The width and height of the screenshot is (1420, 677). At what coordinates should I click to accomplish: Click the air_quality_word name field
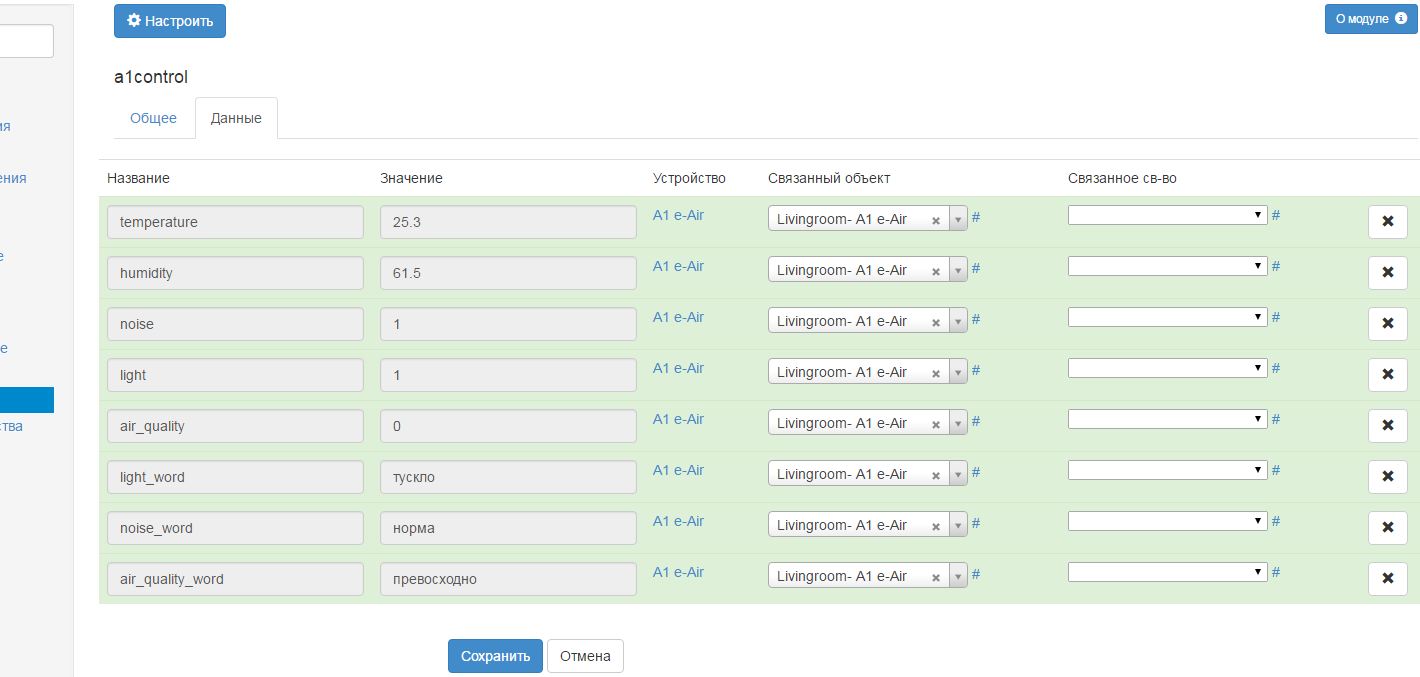[x=235, y=579]
